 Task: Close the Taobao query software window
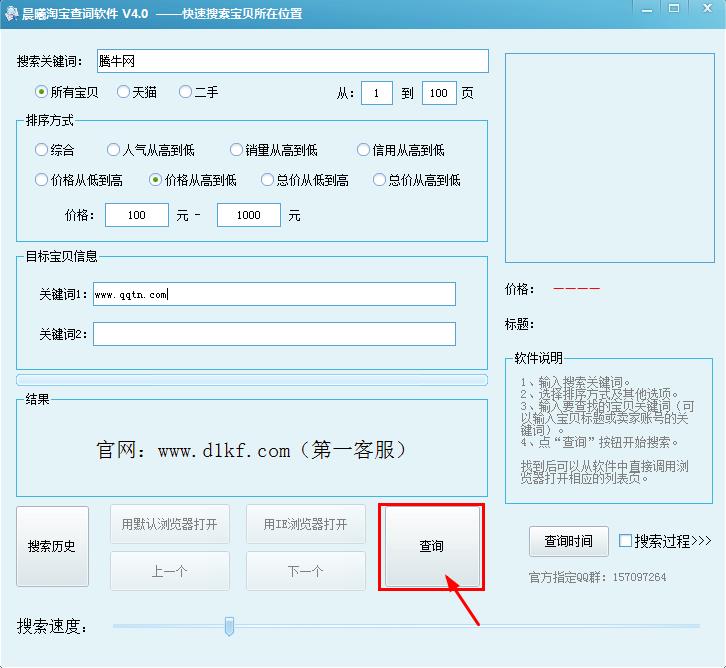tap(703, 10)
